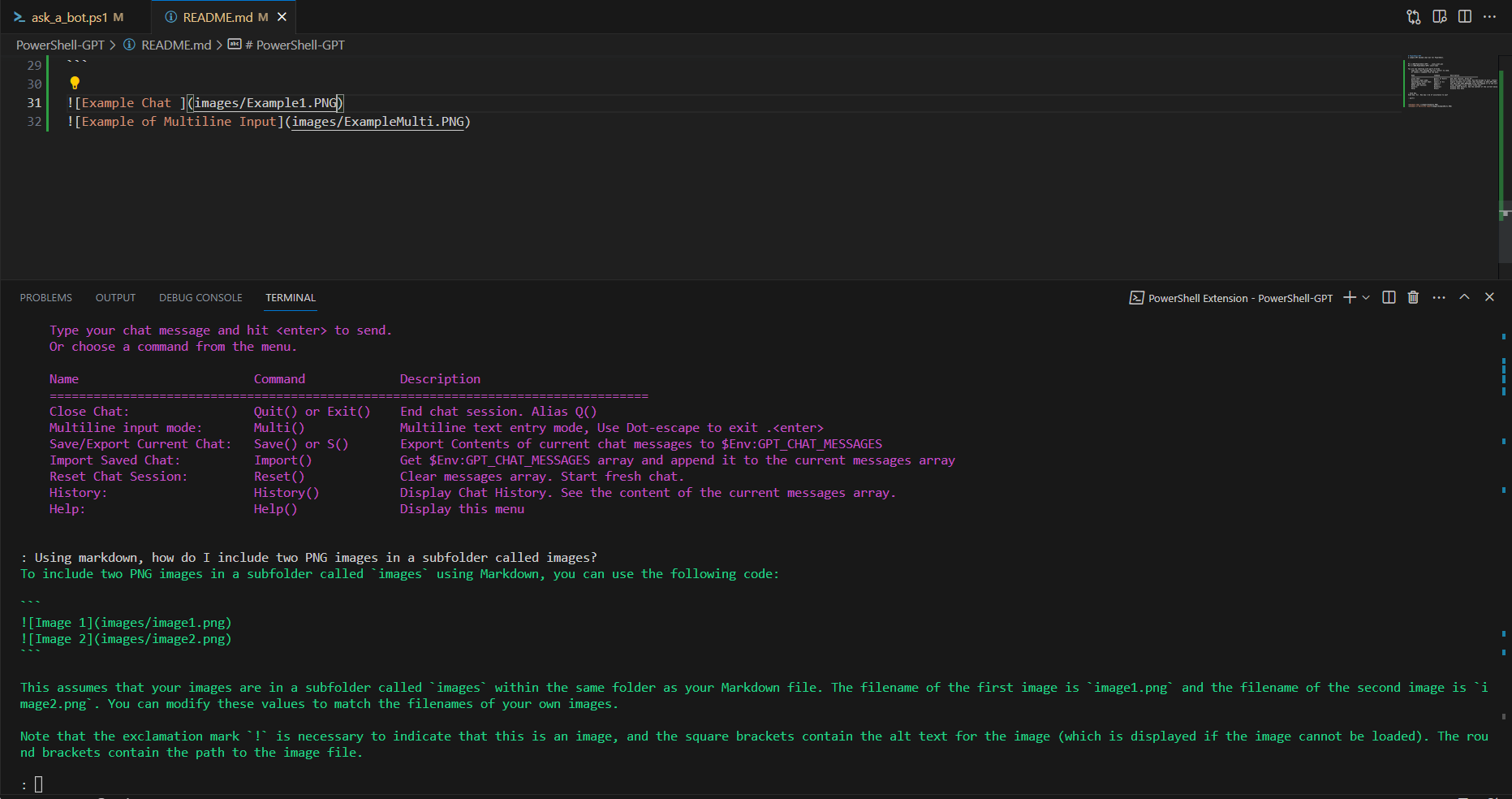Split the editor to the right
Screen dimensions: 1512x799
[1465, 17]
